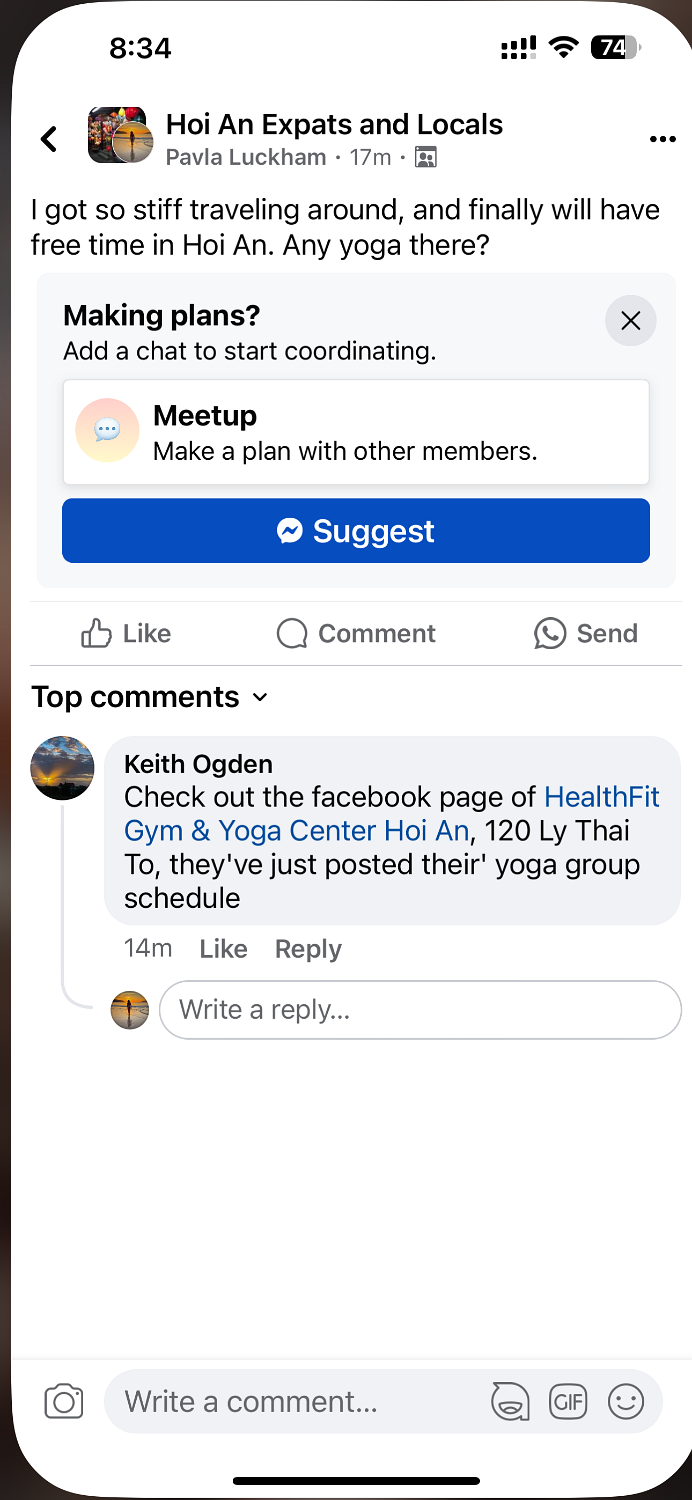Reply to Keith Ogden's comment
The image size is (692, 1500).
(308, 949)
